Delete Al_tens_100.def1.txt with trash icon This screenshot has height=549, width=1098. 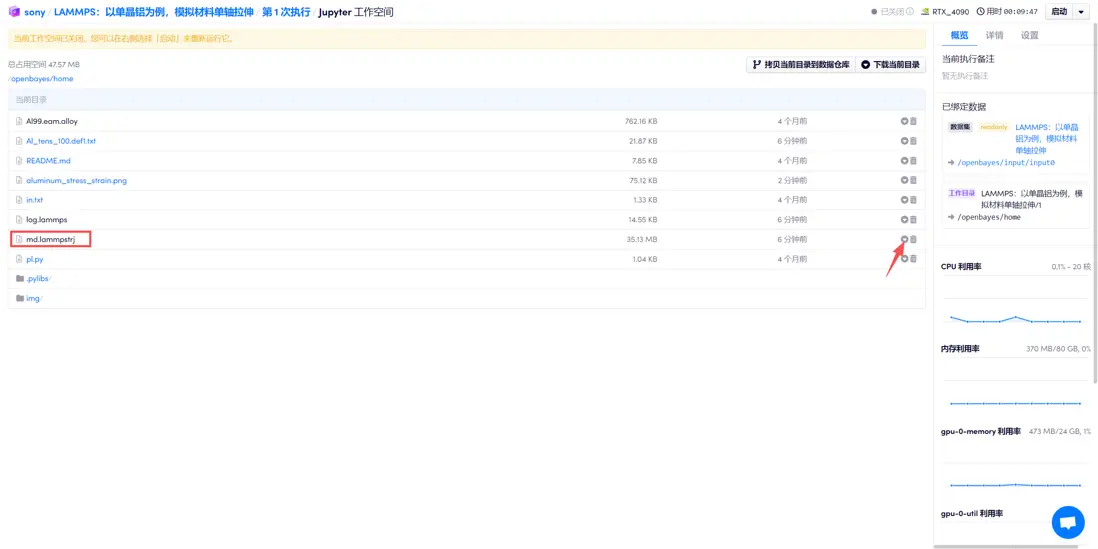click(x=913, y=141)
